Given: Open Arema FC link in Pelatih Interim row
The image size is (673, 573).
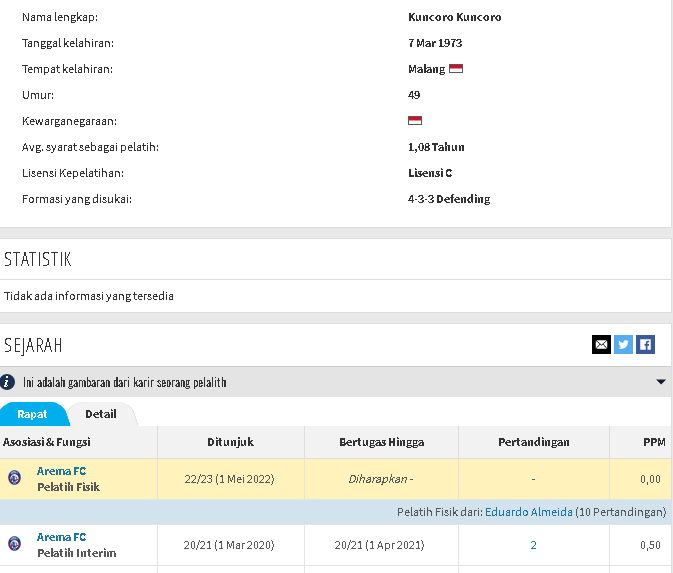Looking at the screenshot, I should pos(61,537).
